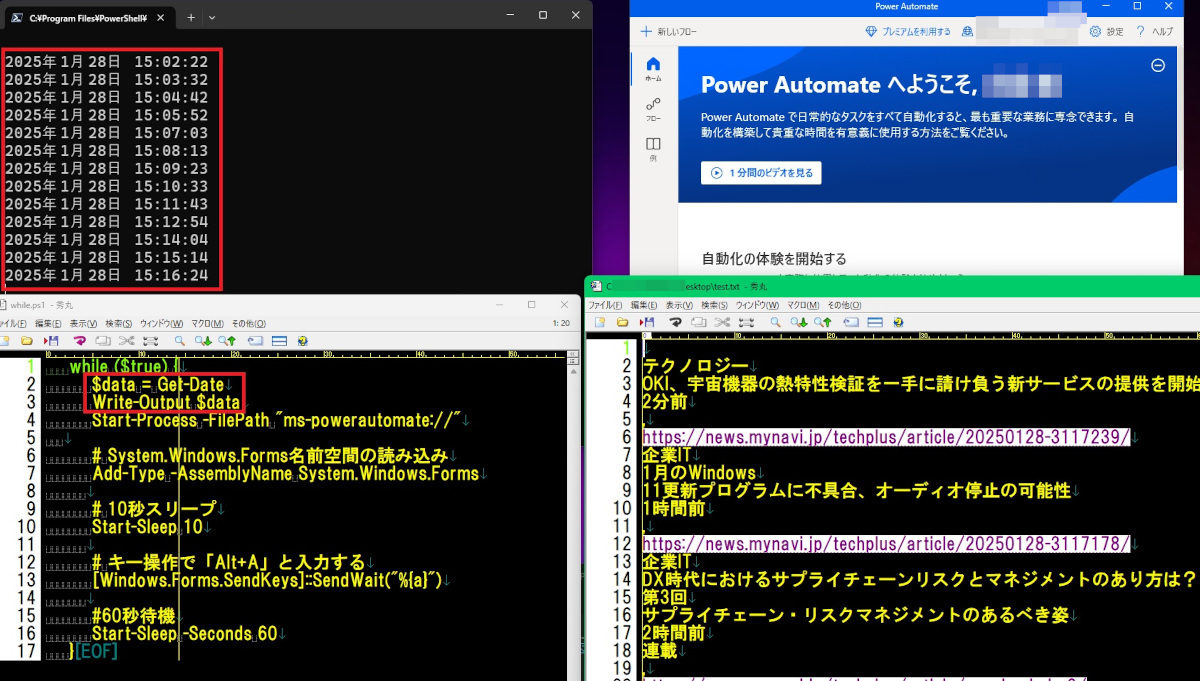This screenshot has height=681, width=1200.
Task: Open the PowerShell tab dropdown chevron
Action: point(212,17)
